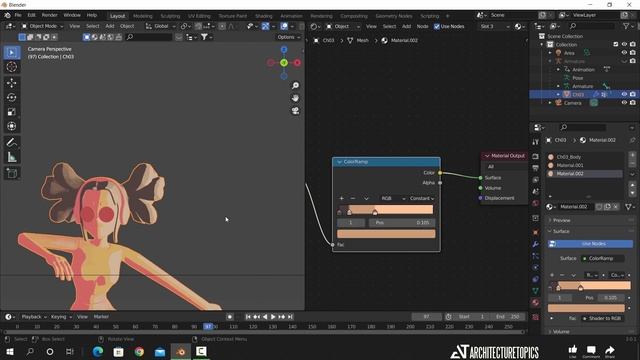The width and height of the screenshot is (640, 360).
Task: Add a color stop with plus in ColorRamp node
Action: (x=342, y=198)
